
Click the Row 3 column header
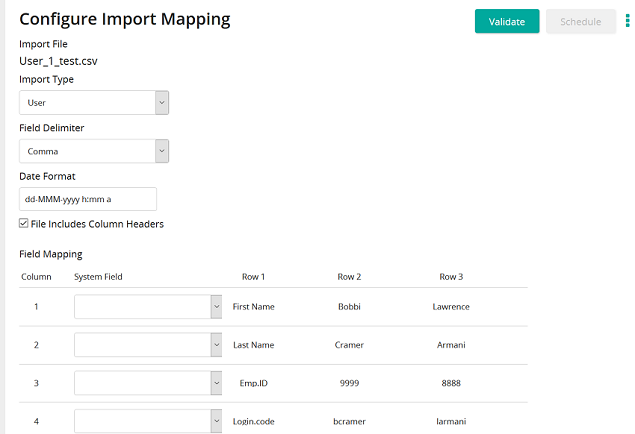click(451, 277)
